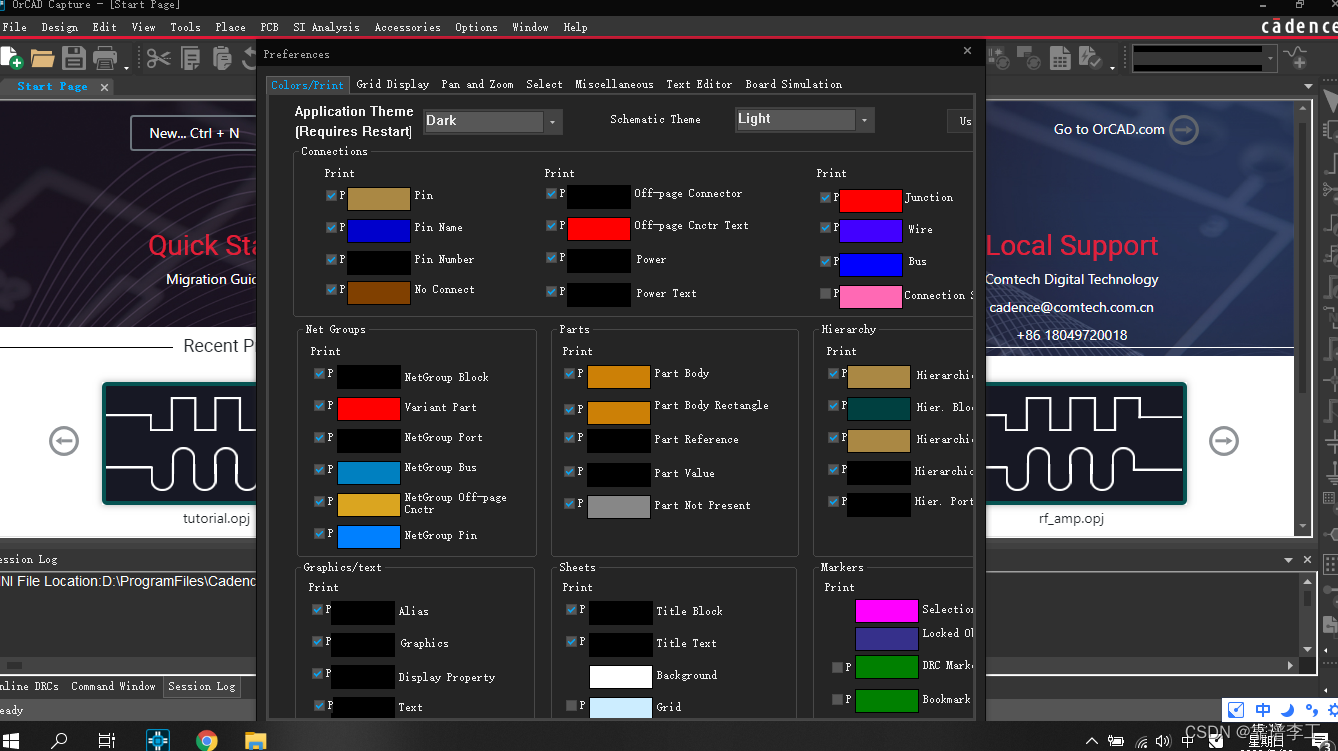Switch to the Grid Display tab
Viewport: 1338px width, 751px height.
pyautogui.click(x=393, y=84)
